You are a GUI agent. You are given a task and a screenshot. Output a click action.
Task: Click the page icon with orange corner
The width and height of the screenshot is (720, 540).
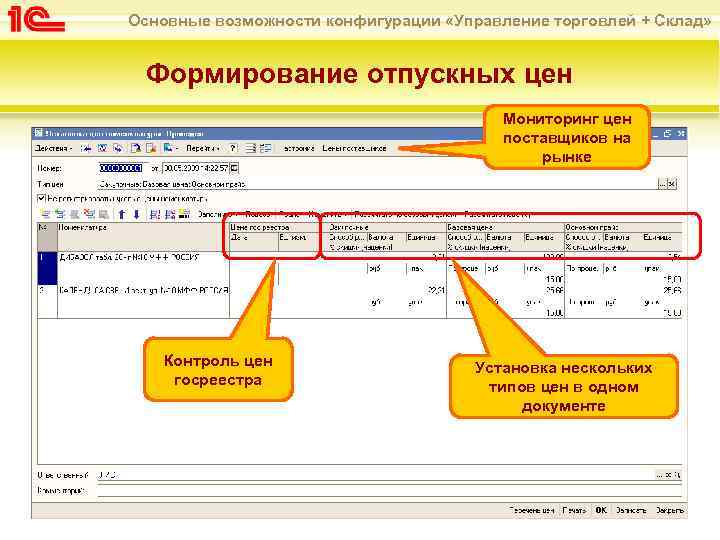[x=151, y=148]
